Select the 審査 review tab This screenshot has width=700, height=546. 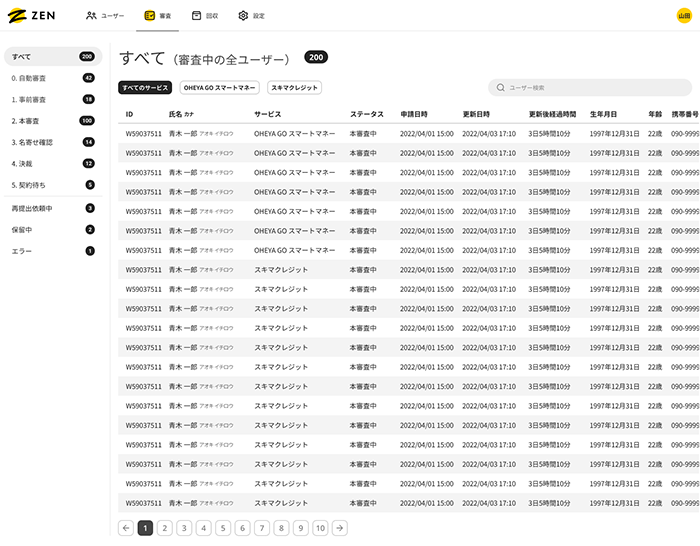(x=157, y=16)
